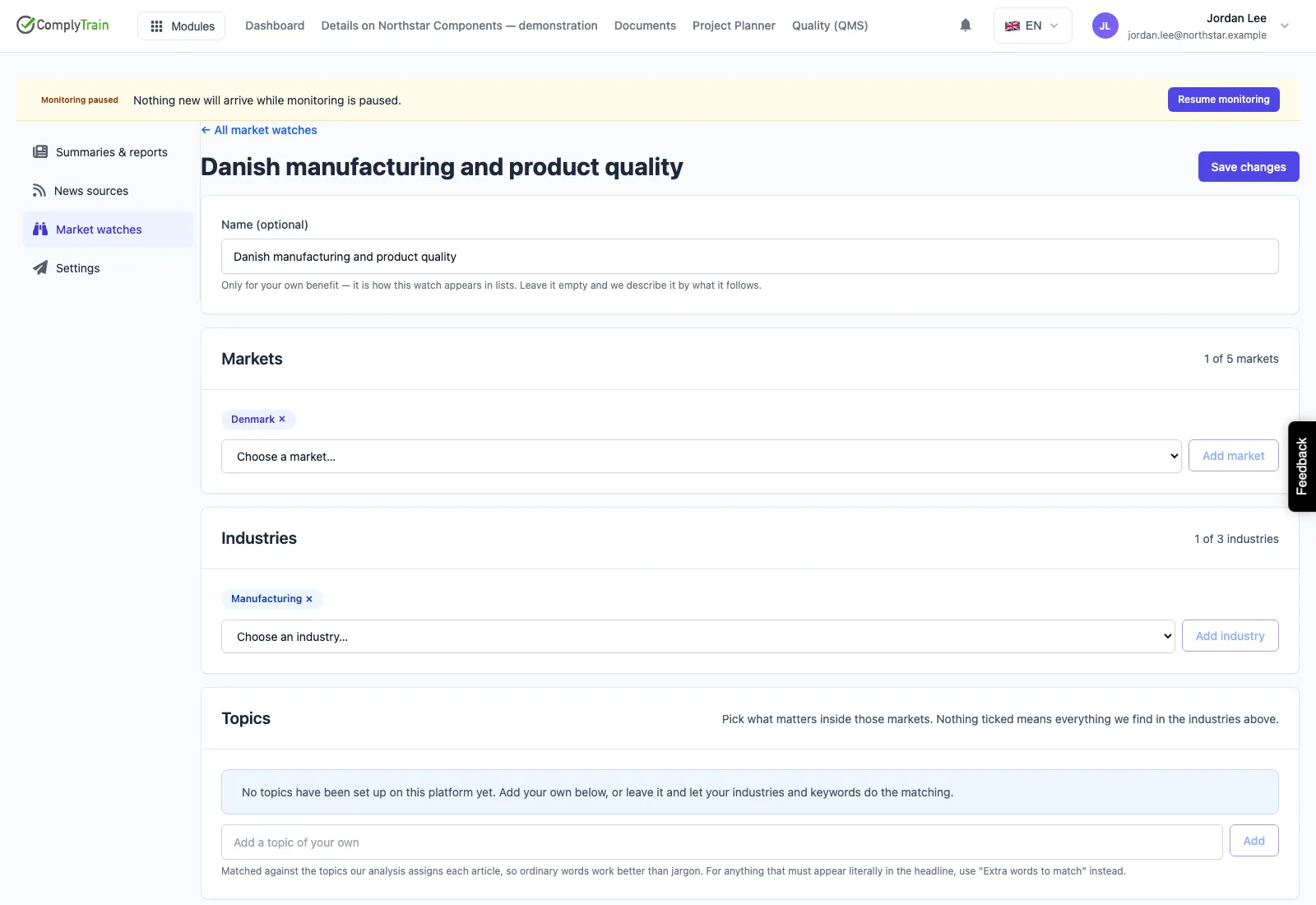Image resolution: width=1316 pixels, height=905 pixels.
Task: Click the Market watches binoculars icon
Action: pyautogui.click(x=39, y=229)
